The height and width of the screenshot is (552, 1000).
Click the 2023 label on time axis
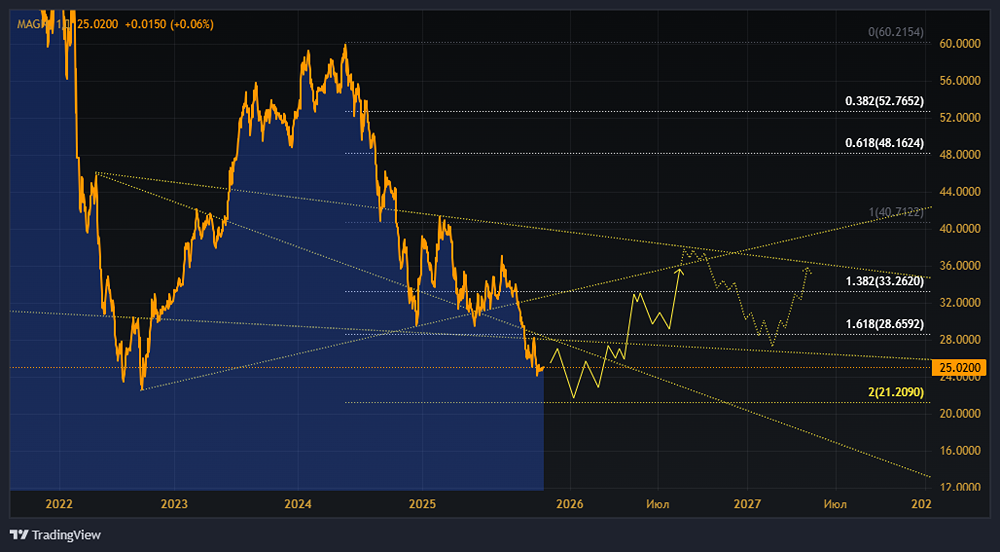coord(174,504)
